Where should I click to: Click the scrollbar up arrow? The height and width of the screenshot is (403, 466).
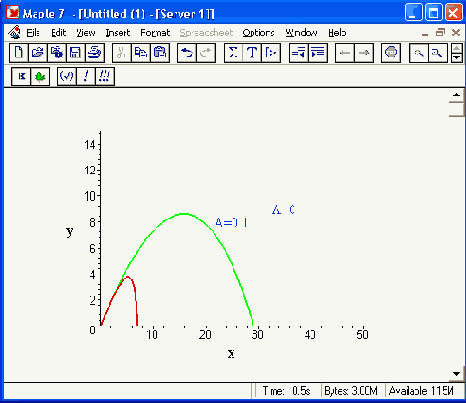coord(456,95)
